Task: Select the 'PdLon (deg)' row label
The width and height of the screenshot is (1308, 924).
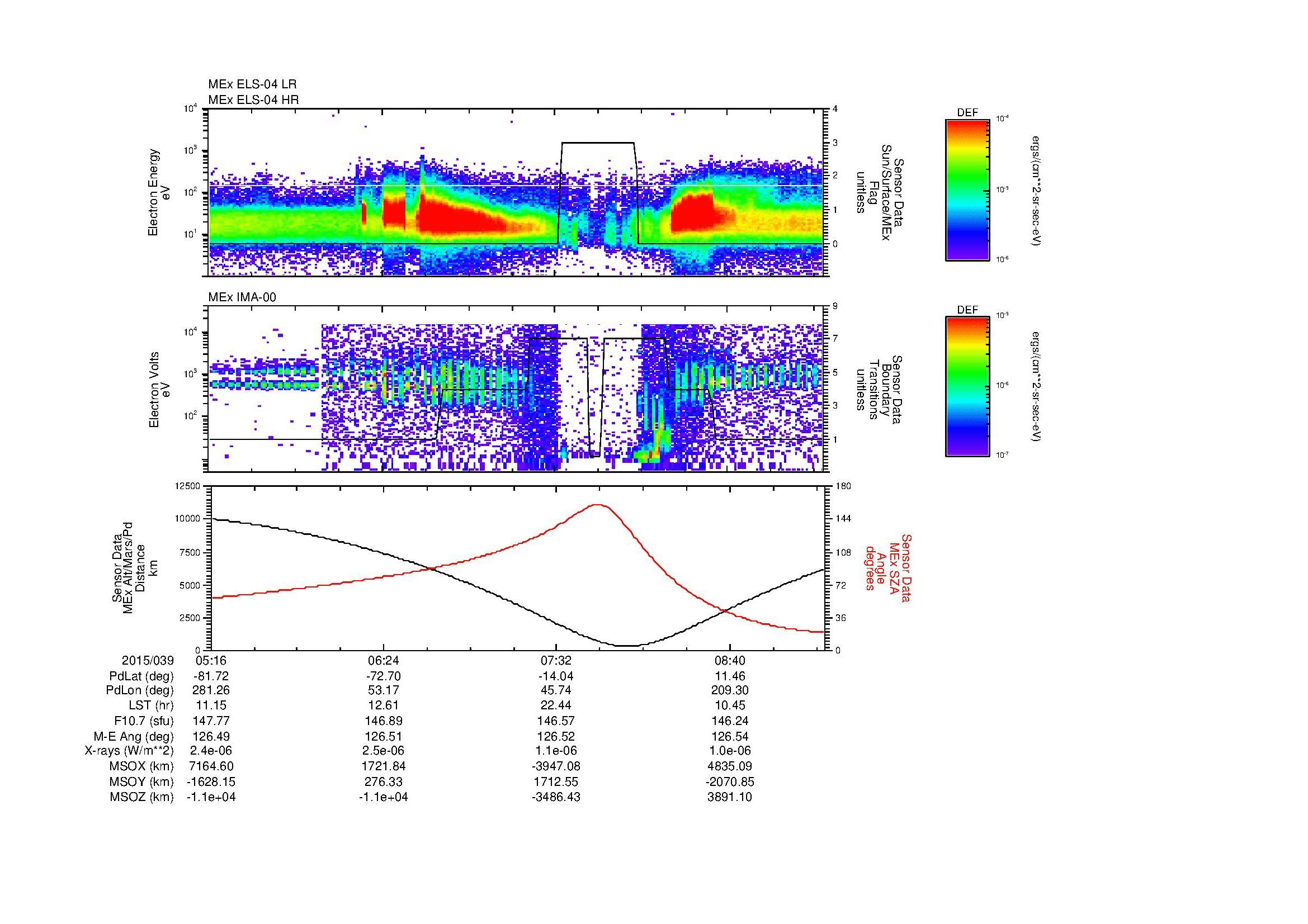Action: 140,690
